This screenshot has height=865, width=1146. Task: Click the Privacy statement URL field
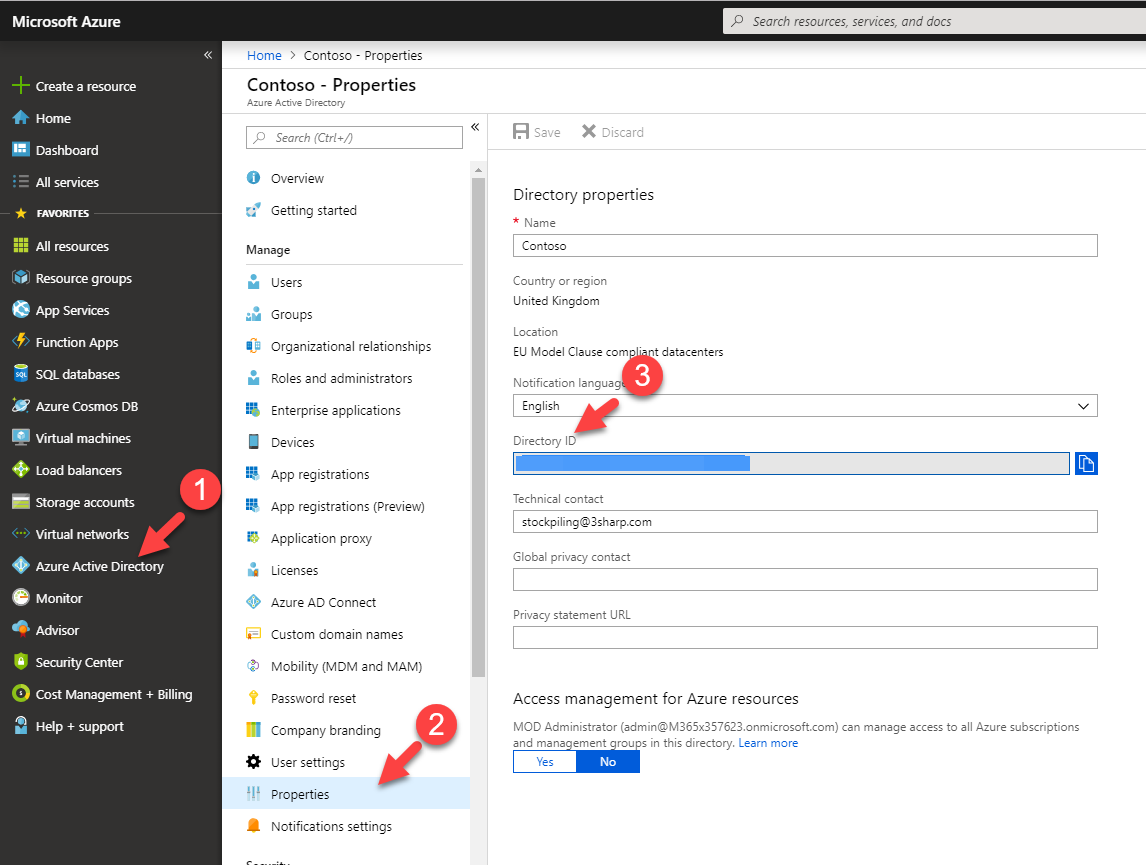[x=805, y=637]
